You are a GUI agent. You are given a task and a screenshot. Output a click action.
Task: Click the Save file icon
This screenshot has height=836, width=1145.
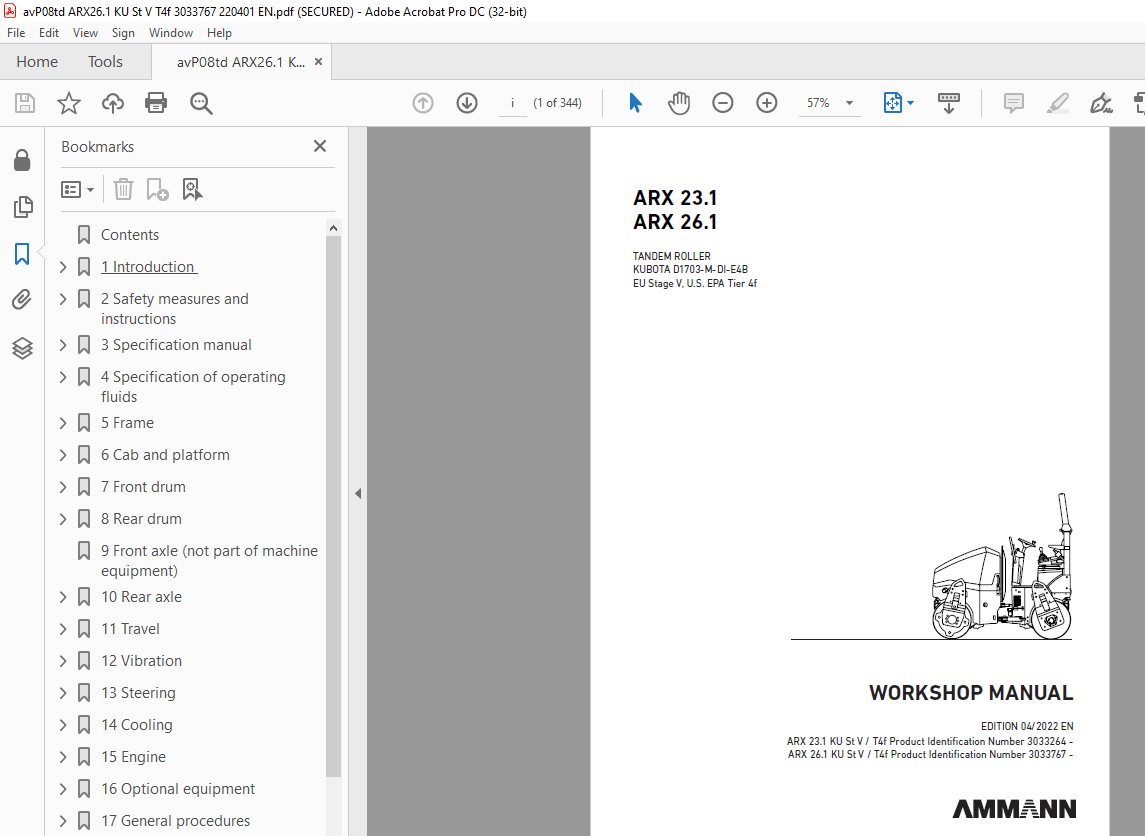(x=25, y=103)
